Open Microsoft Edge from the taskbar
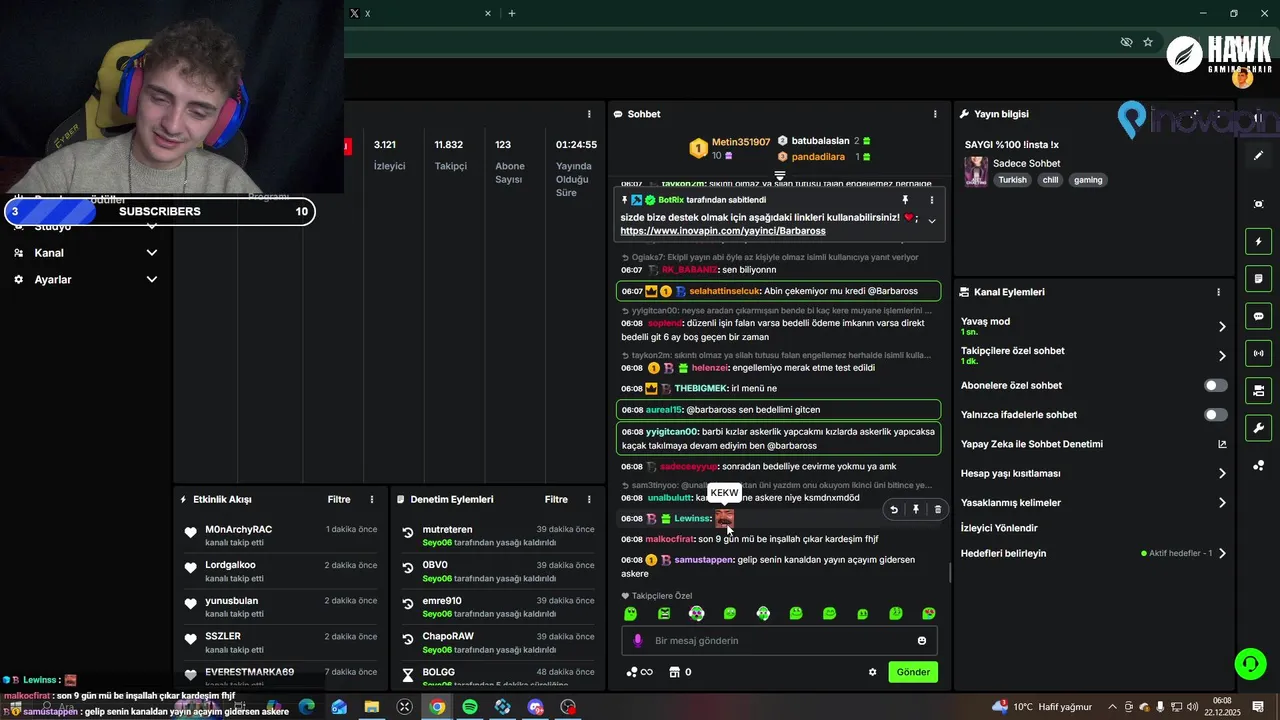Viewport: 1280px width, 720px height. (306, 707)
